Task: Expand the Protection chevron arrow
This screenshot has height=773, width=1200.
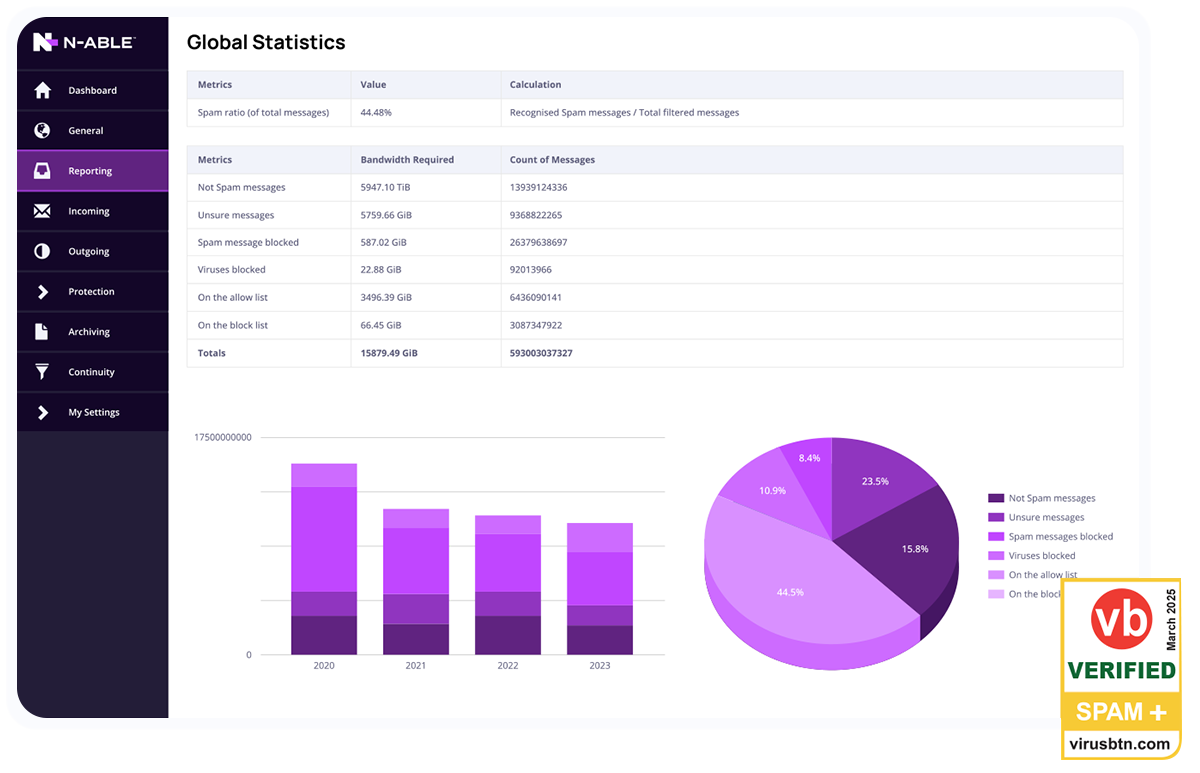Action: [x=42, y=292]
